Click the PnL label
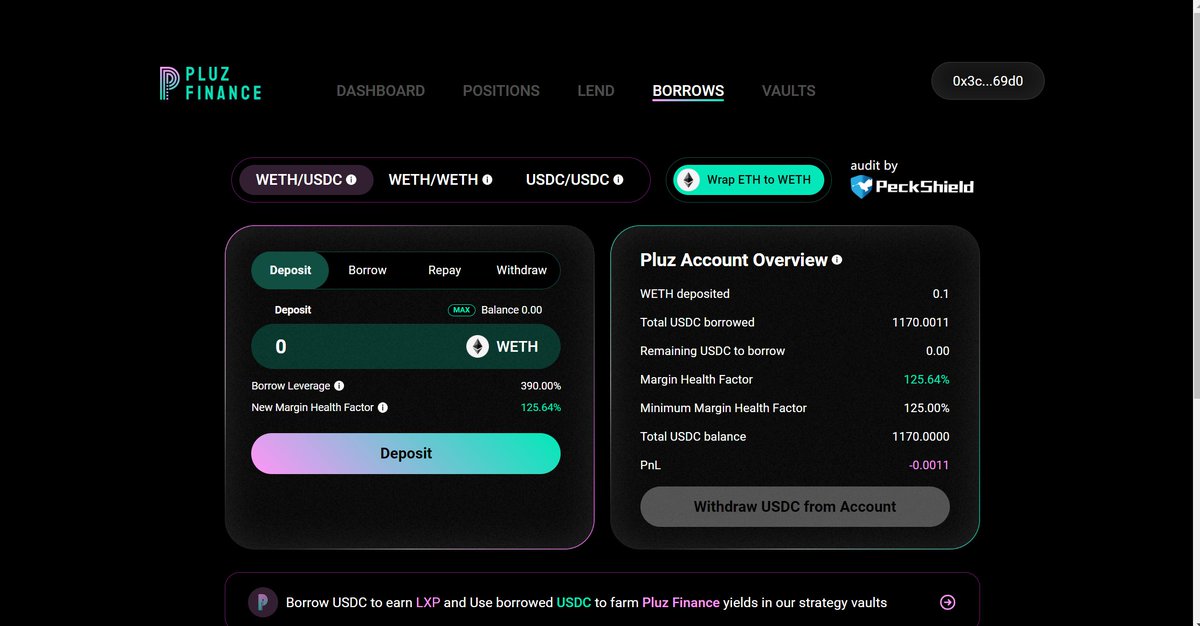The width and height of the screenshot is (1200, 626). point(650,465)
